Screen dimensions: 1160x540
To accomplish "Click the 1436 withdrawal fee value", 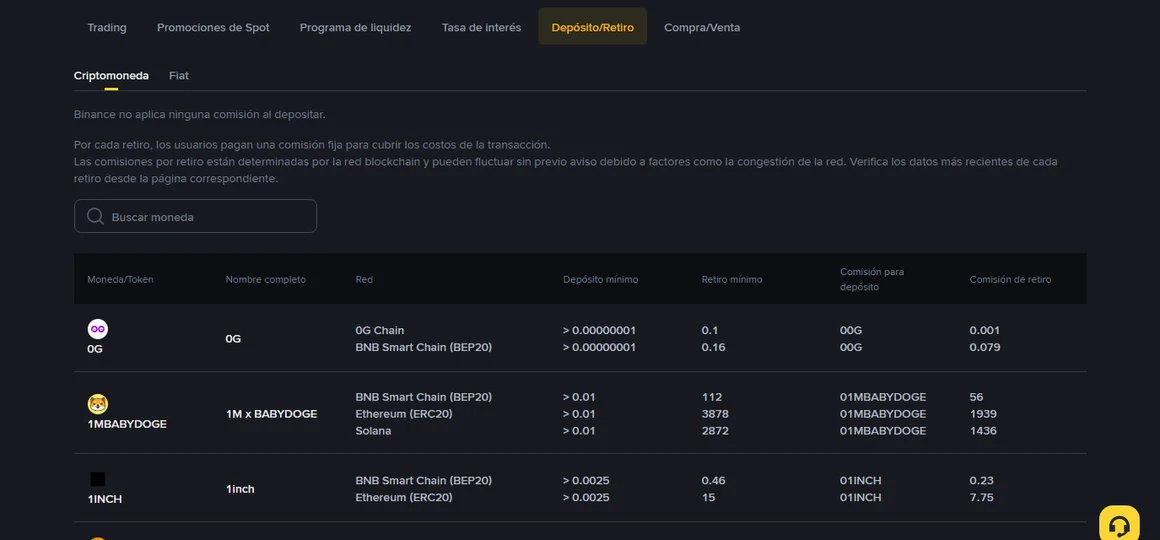I will tap(983, 431).
